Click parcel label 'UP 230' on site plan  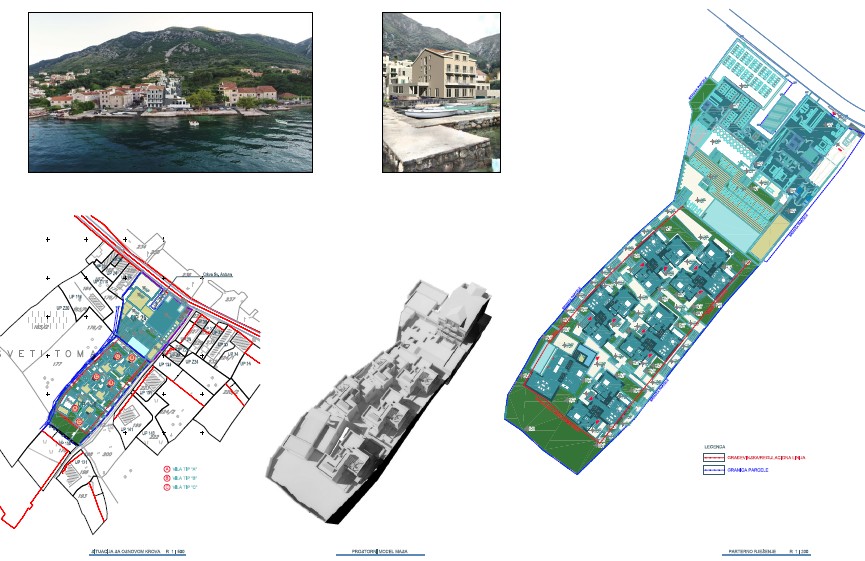point(62,308)
